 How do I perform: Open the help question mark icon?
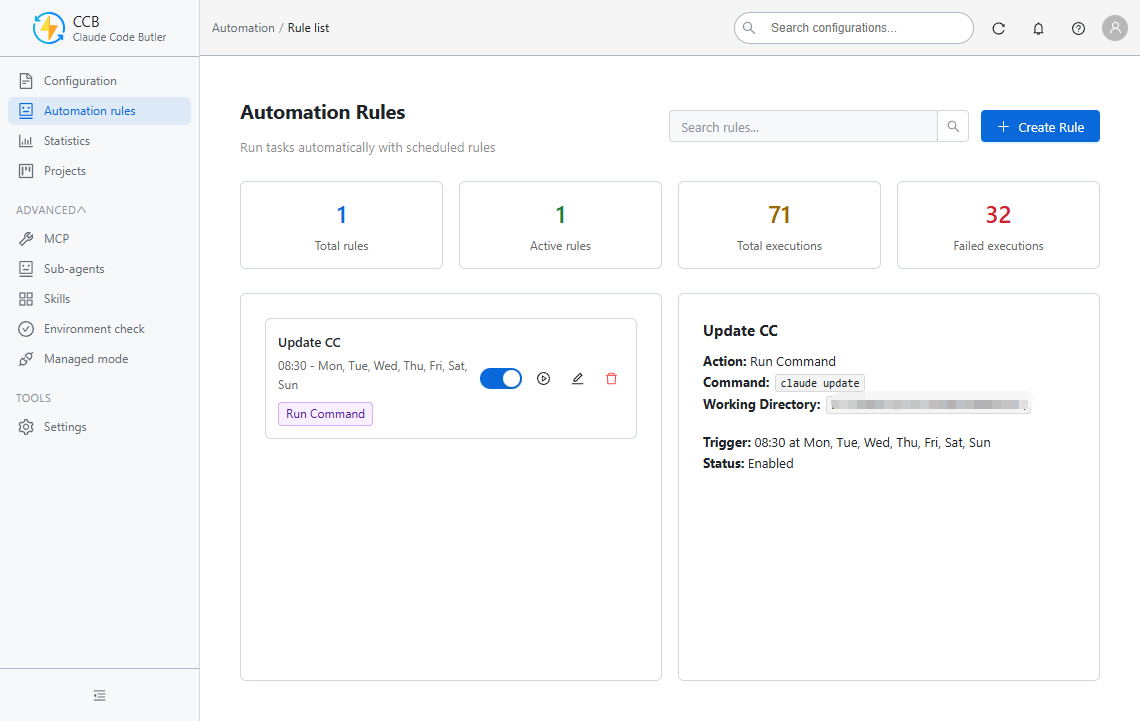tap(1078, 28)
